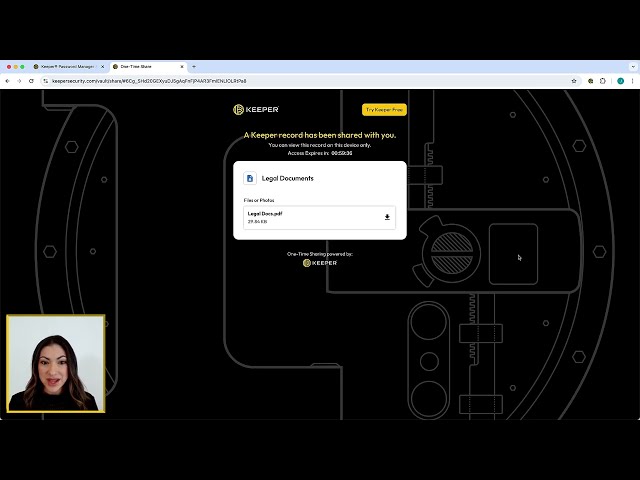The image size is (640, 480).
Task: Click the presenter webcam thumbnail
Action: [56, 363]
